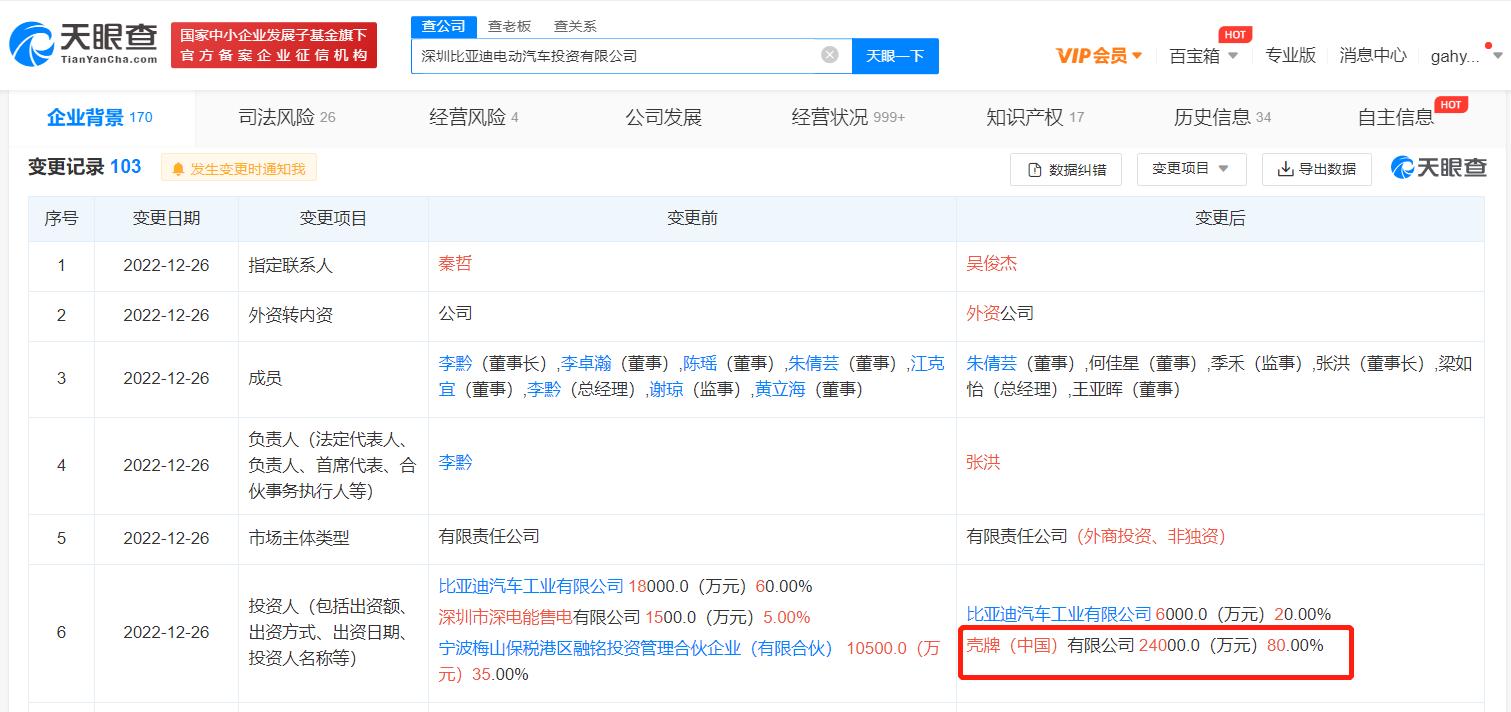Open the VIP会员 dropdown menu
This screenshot has height=712, width=1511.
pyautogui.click(x=1099, y=56)
